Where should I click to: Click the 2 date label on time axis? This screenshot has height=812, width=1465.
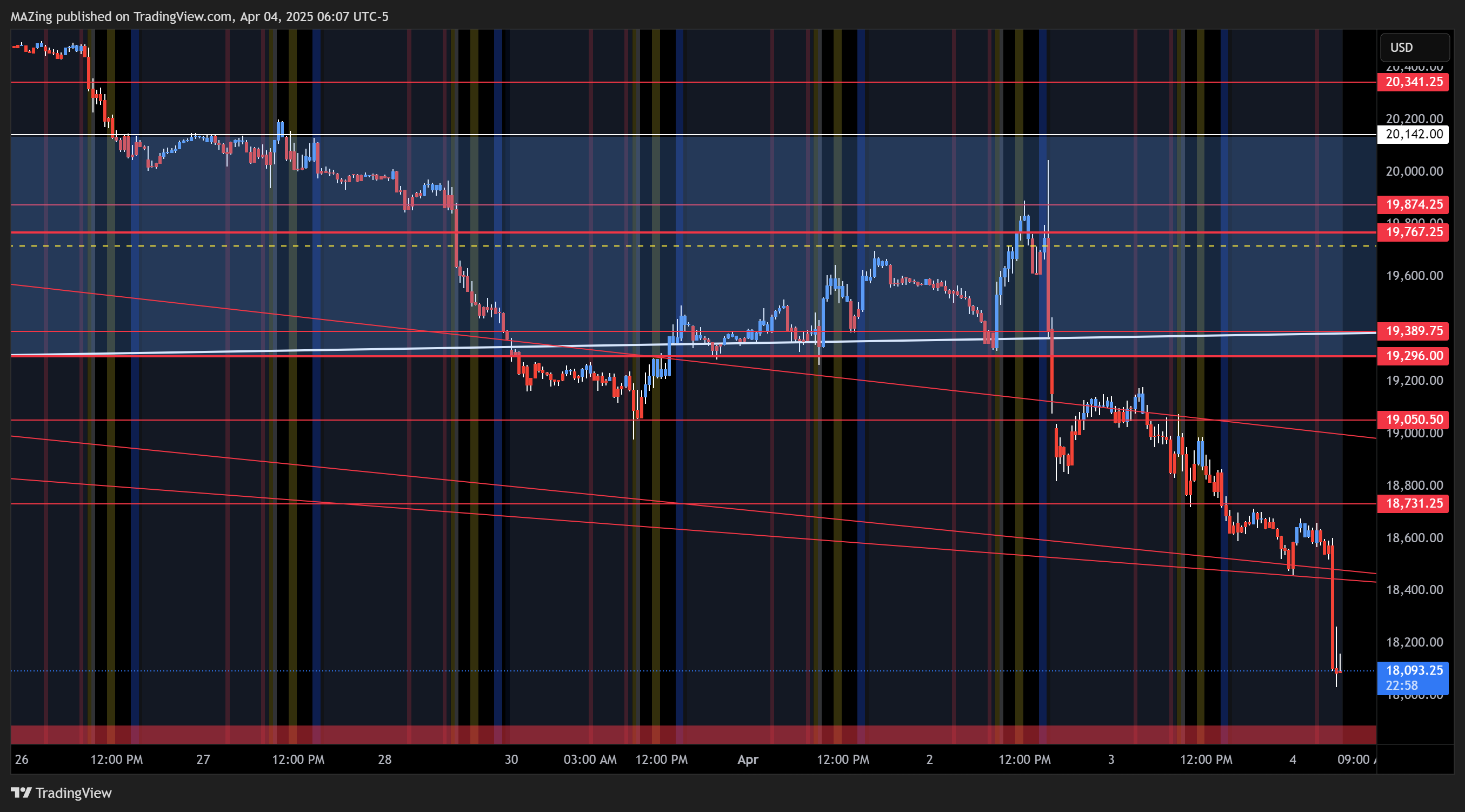tap(929, 759)
